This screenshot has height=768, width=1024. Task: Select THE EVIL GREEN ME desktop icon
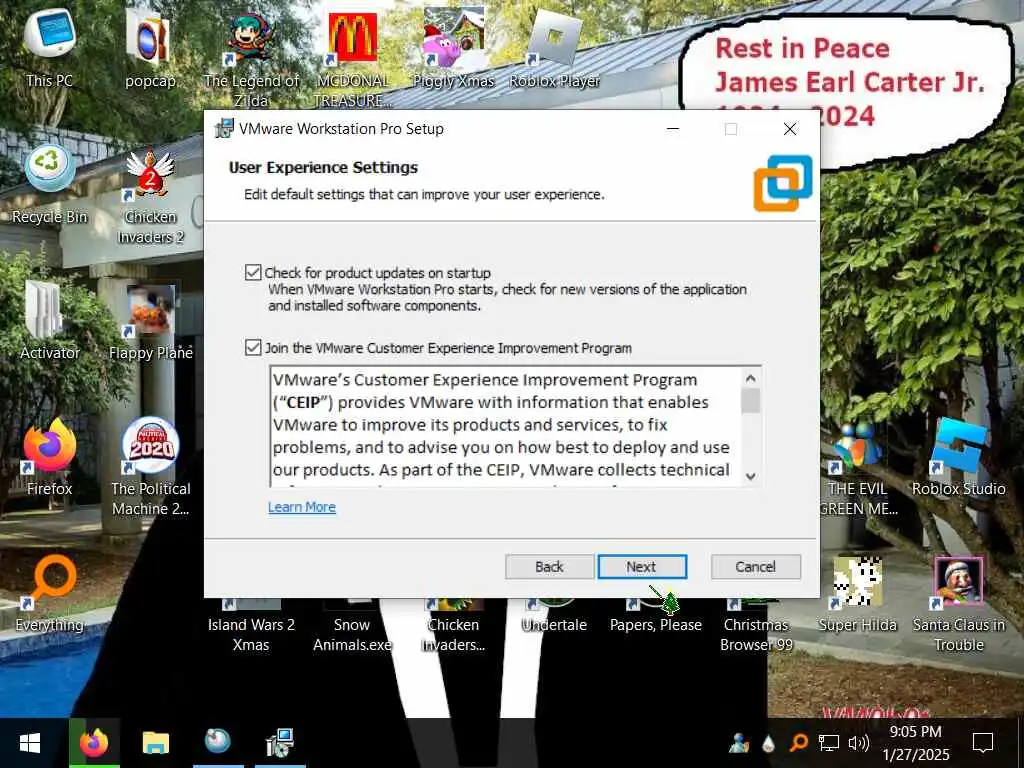(x=857, y=467)
